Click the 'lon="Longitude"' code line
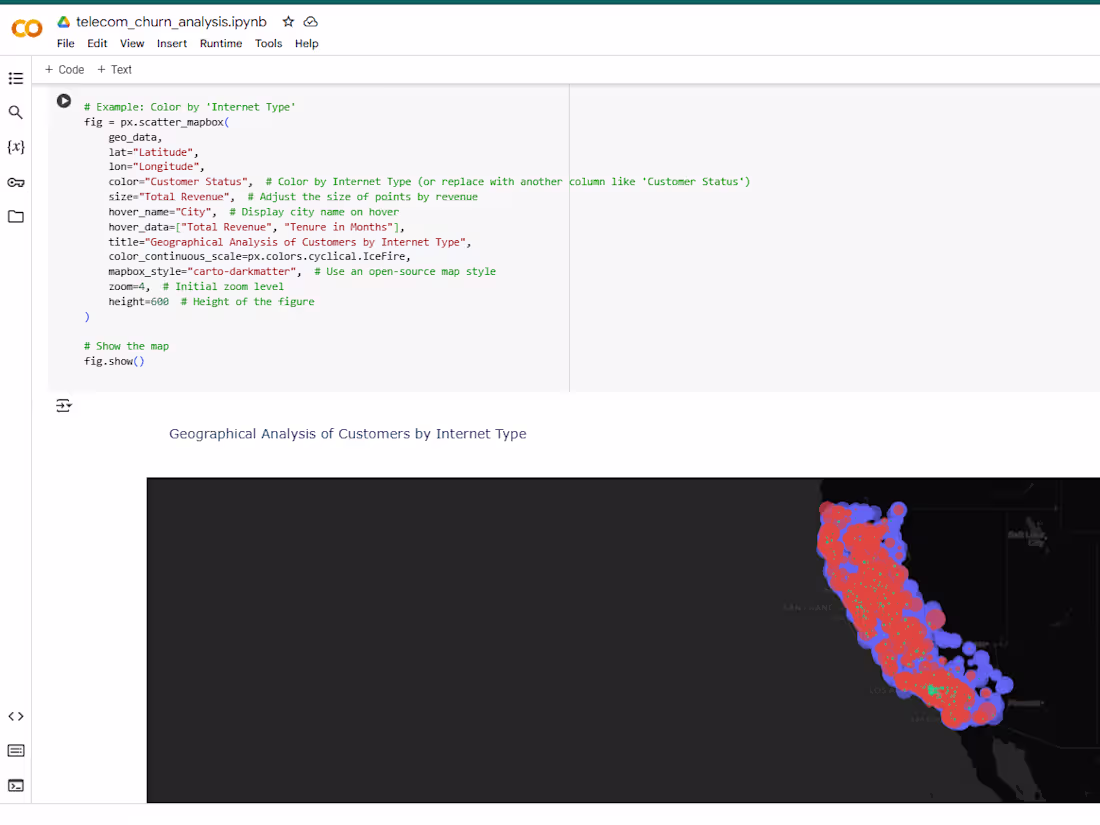Image resolution: width=1100 pixels, height=825 pixels. [x=156, y=167]
